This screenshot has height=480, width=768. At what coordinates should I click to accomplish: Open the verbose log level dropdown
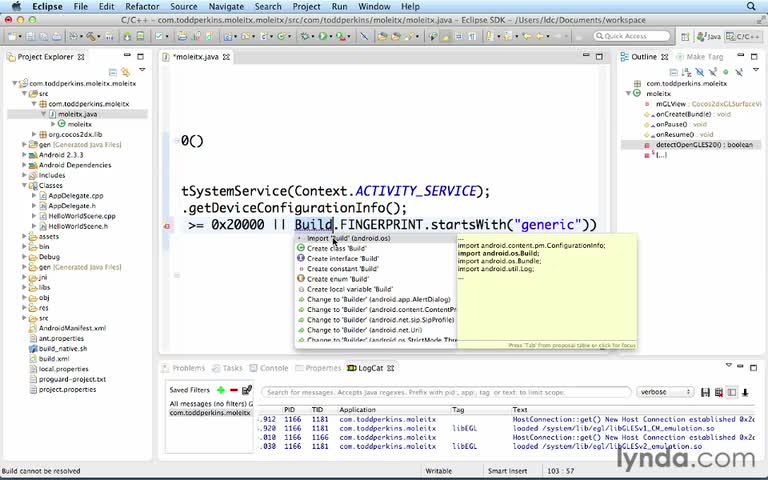(x=665, y=392)
